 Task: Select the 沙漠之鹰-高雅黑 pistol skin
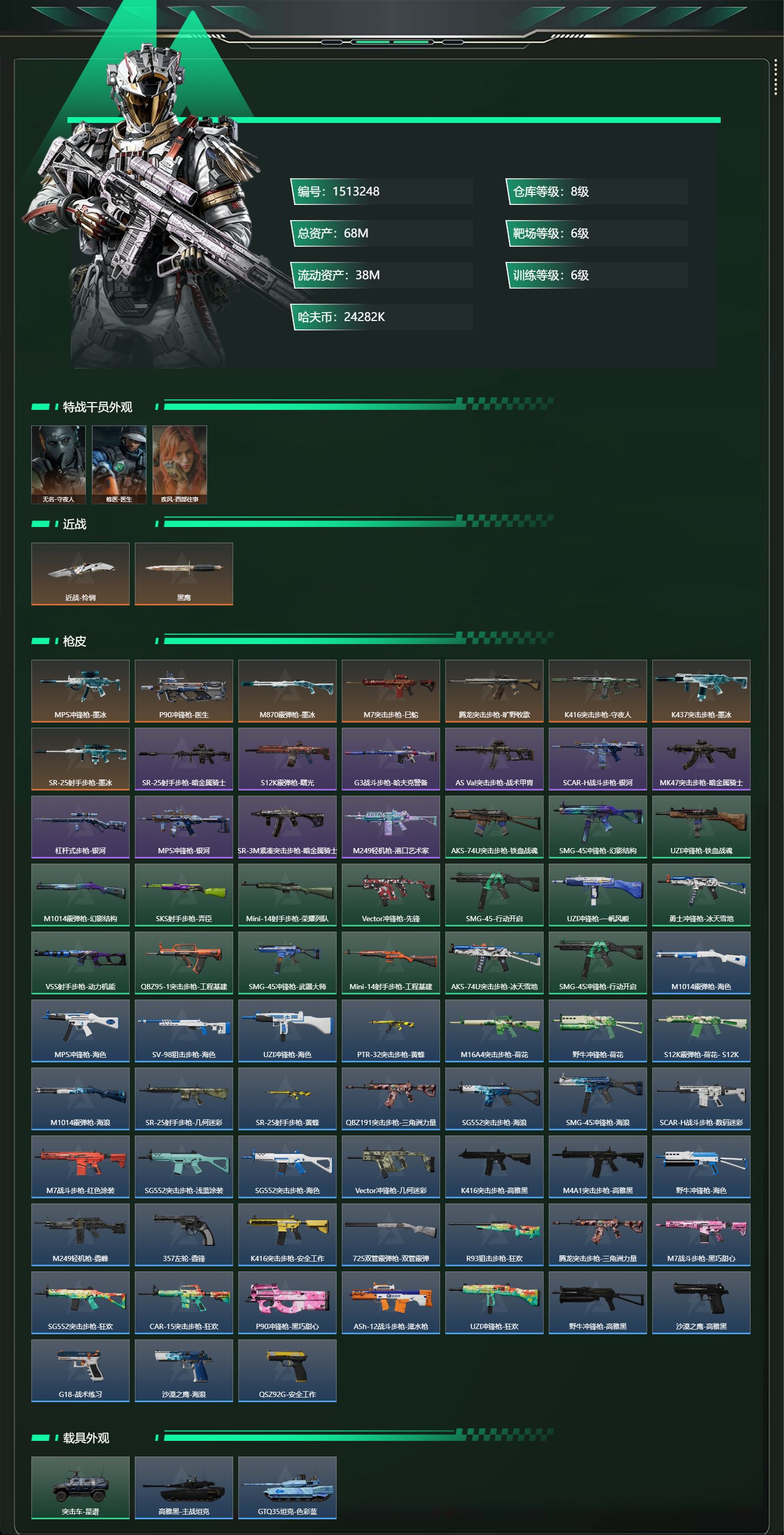point(701,1302)
